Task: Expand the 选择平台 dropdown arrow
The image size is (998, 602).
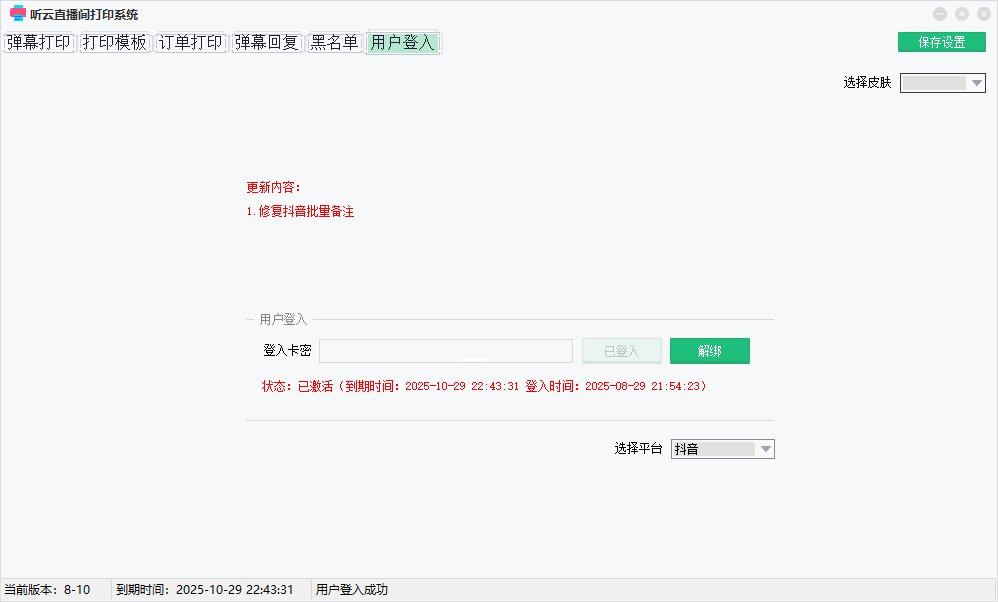Action: tap(766, 449)
